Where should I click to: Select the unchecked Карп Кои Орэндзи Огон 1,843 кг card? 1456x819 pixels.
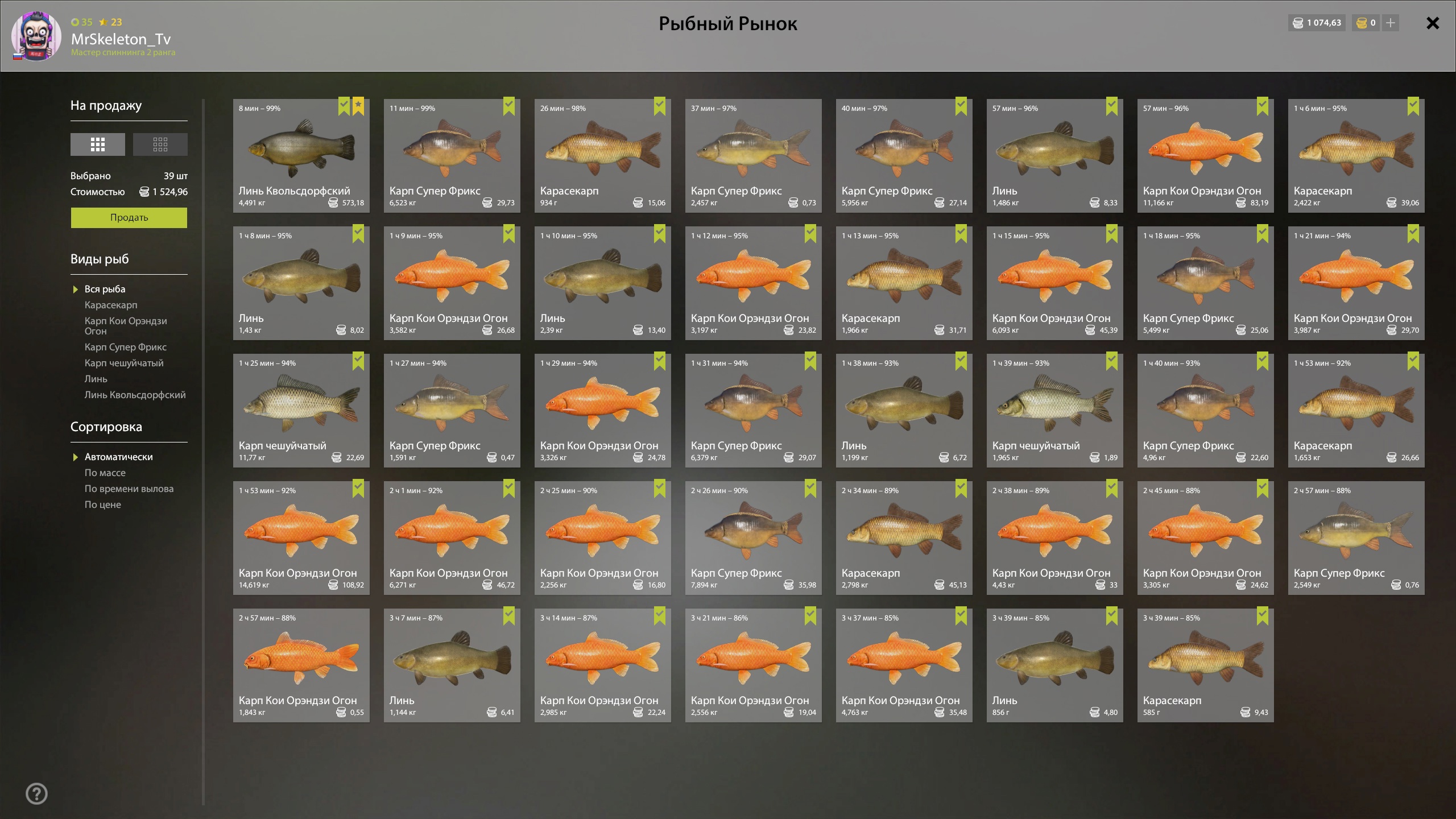point(301,665)
